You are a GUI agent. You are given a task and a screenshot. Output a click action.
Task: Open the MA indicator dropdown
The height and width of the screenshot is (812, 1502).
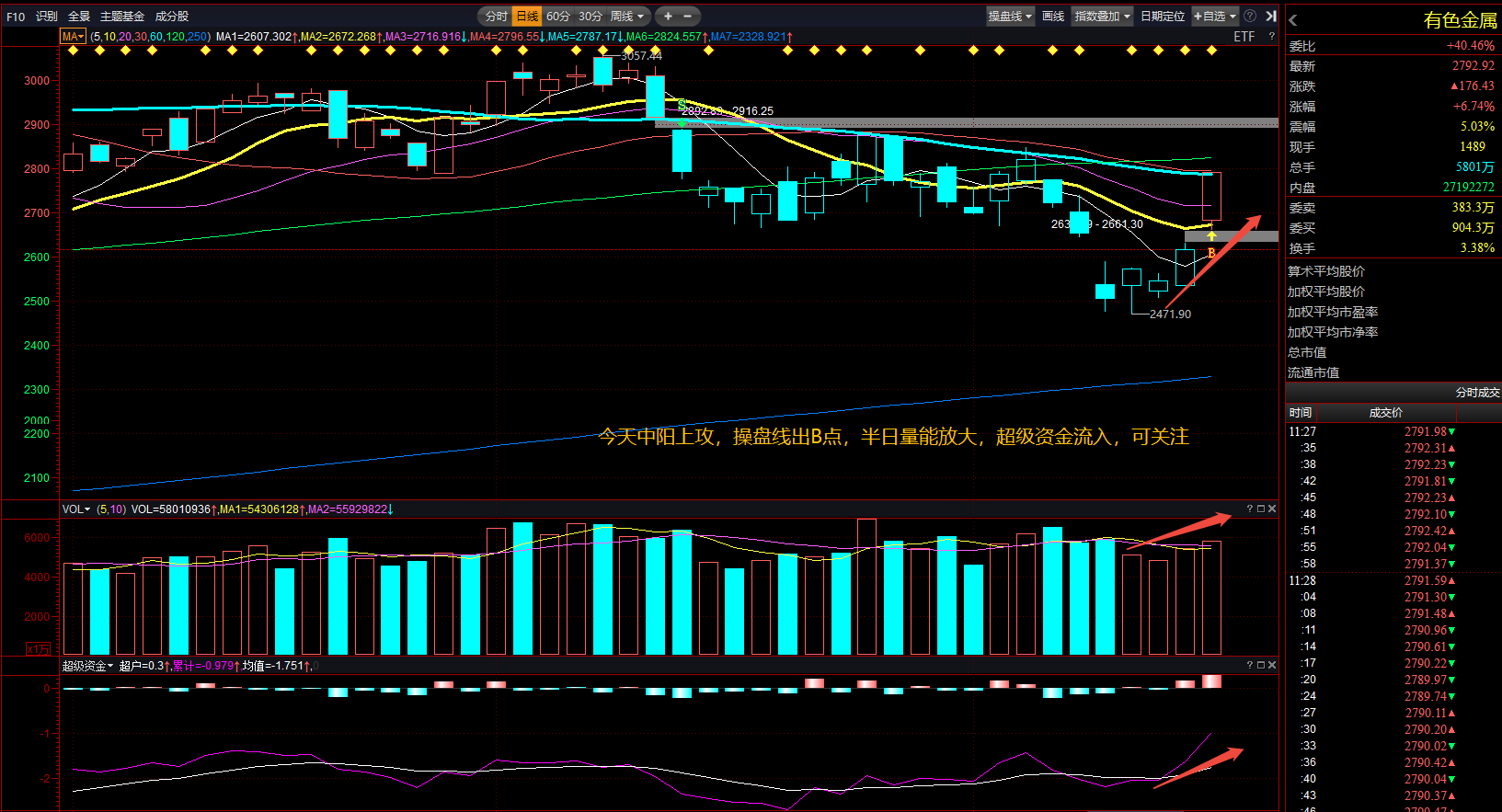pyautogui.click(x=73, y=37)
